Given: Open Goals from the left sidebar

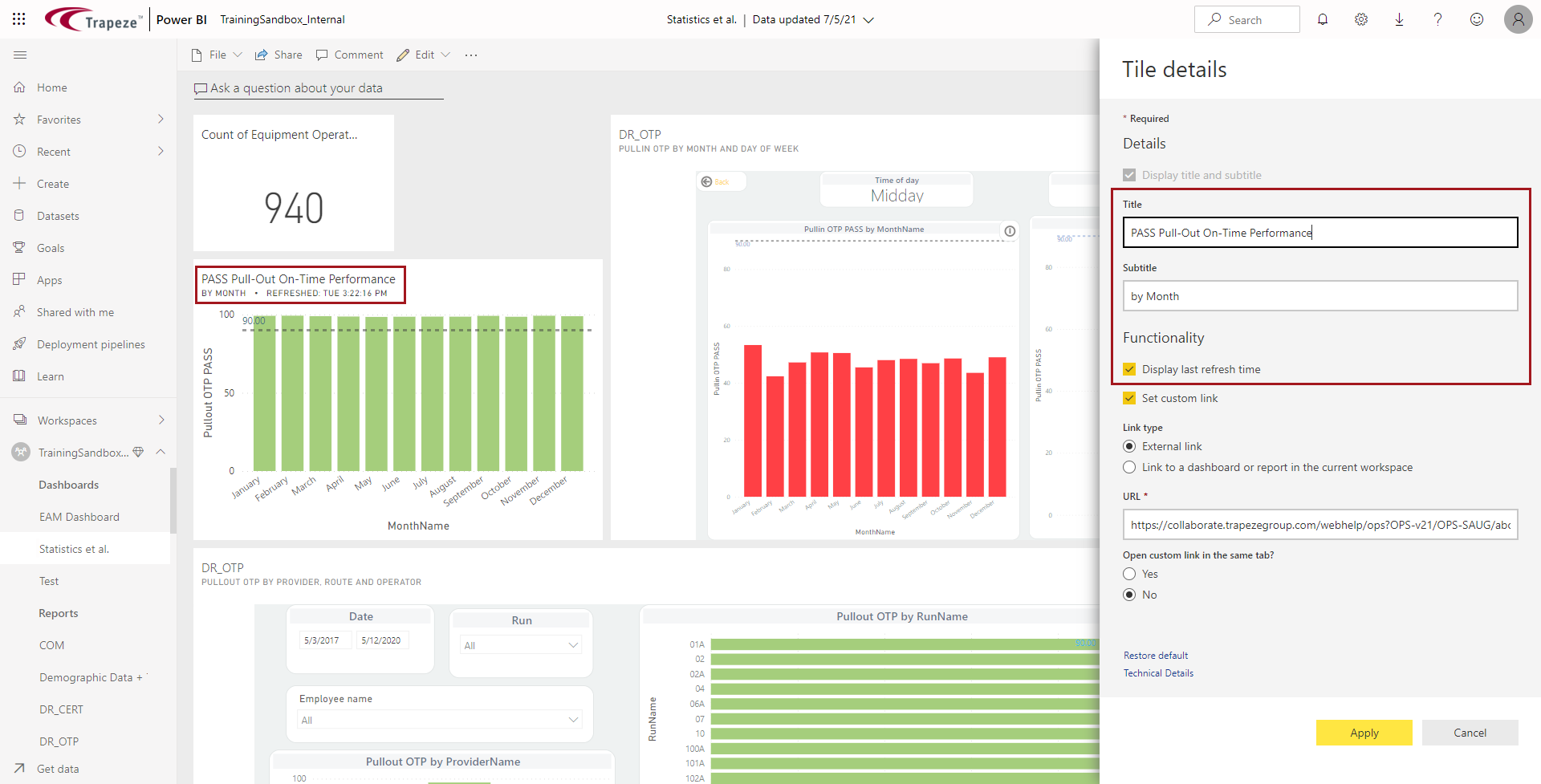Looking at the screenshot, I should (x=49, y=247).
